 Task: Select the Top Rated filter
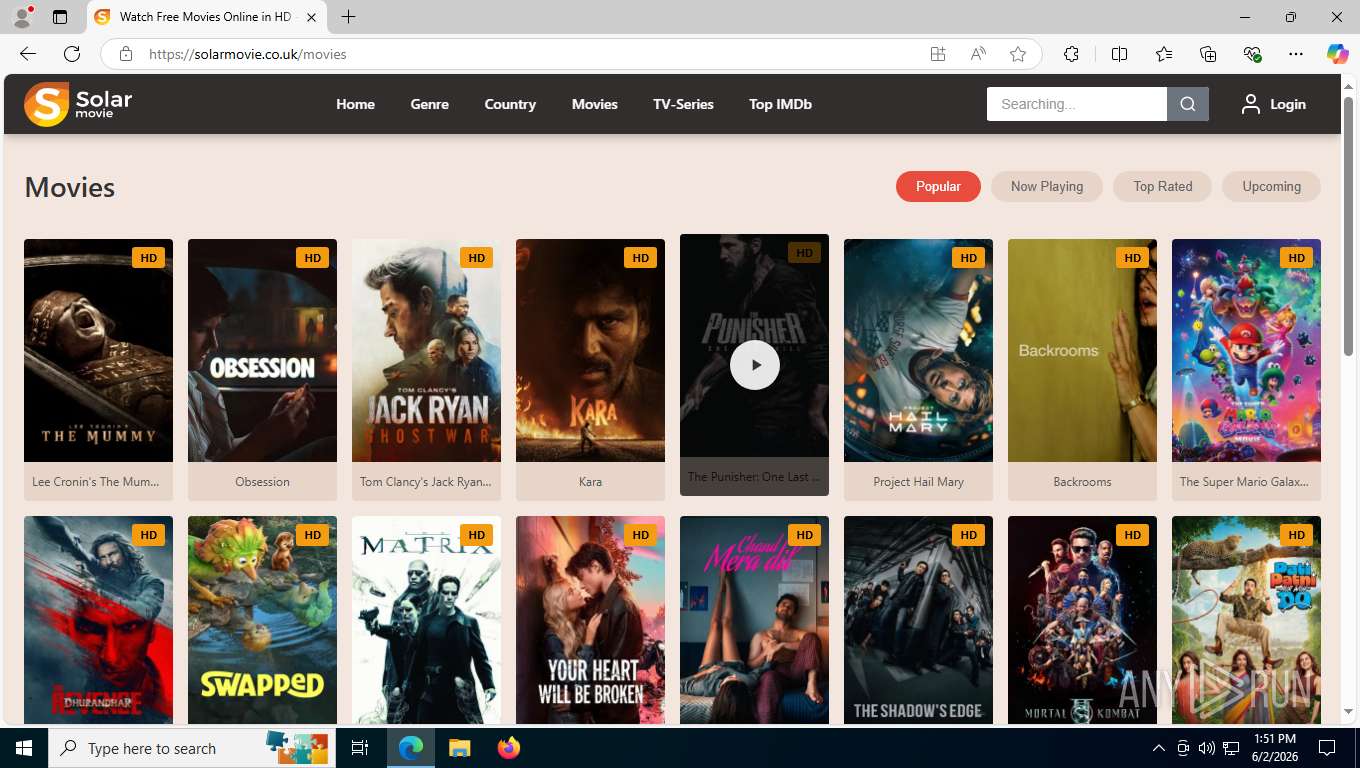(1162, 186)
